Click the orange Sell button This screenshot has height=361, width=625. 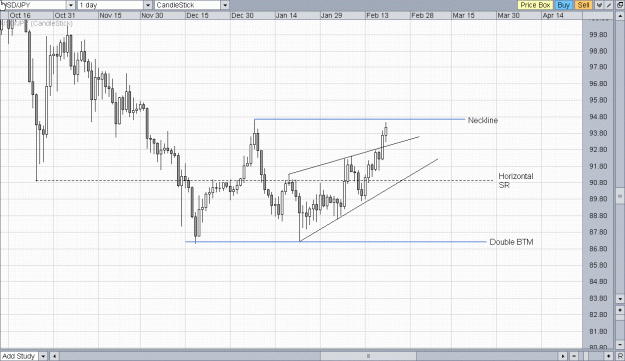[x=583, y=5]
